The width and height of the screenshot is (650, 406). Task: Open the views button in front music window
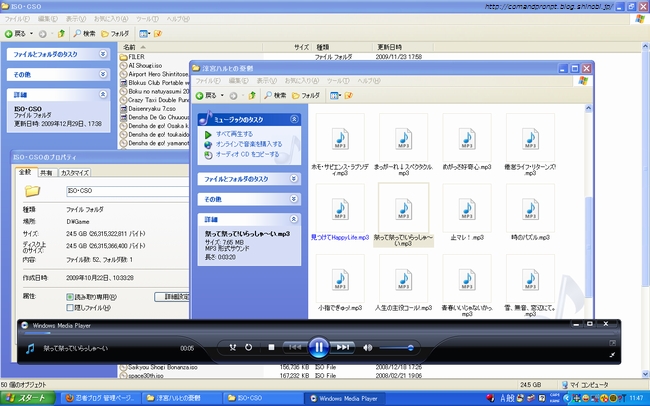[x=335, y=96]
